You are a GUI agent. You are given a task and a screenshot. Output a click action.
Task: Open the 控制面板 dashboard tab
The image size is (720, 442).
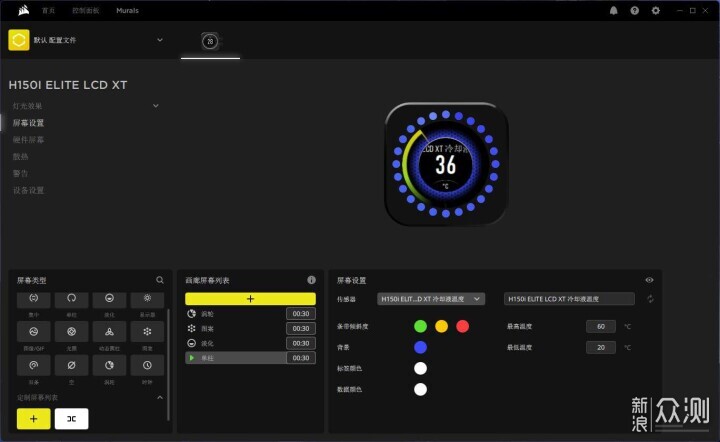pos(85,11)
